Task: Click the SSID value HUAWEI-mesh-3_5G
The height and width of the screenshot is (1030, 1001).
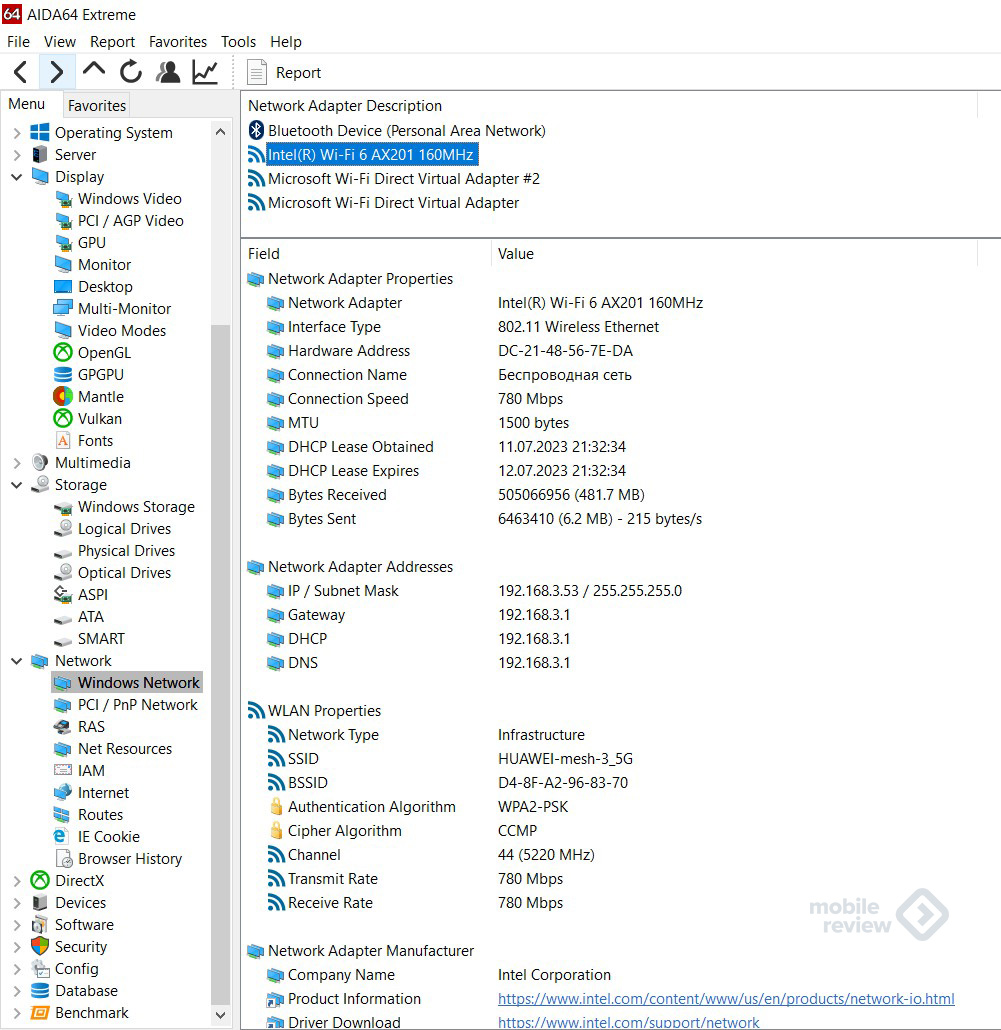Action: (x=566, y=759)
